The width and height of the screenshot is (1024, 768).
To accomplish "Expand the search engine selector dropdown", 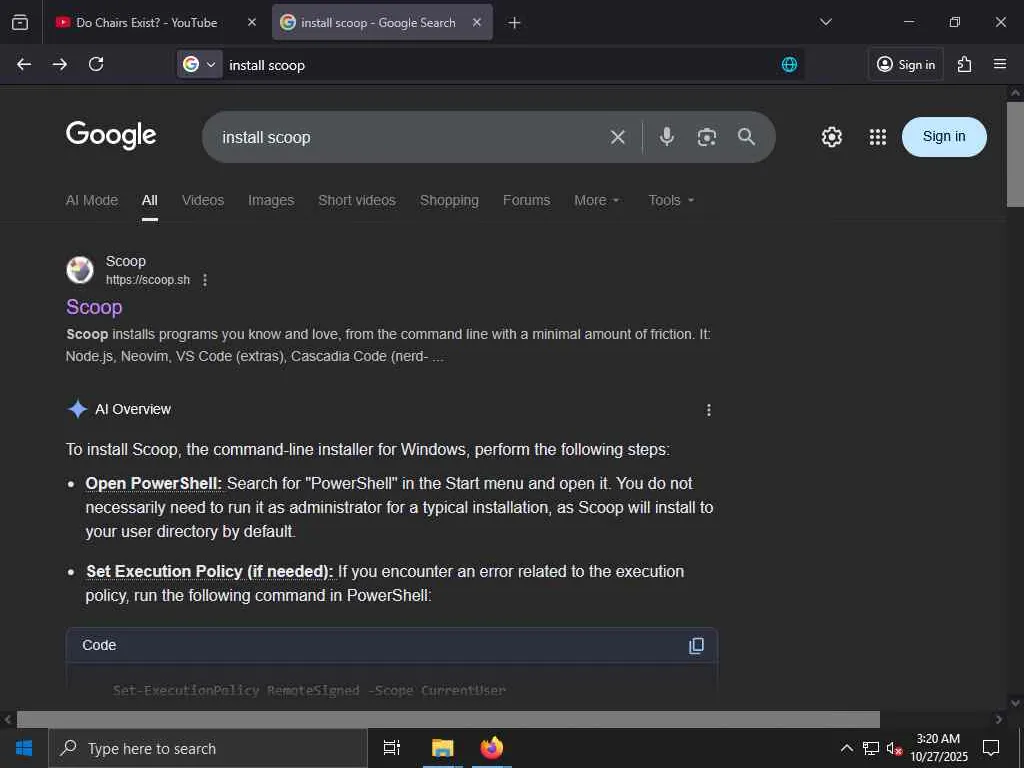I will coord(200,64).
